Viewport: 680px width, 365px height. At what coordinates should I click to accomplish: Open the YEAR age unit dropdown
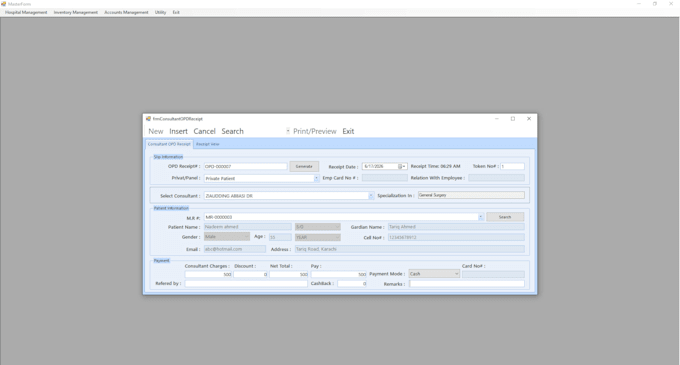coord(317,237)
